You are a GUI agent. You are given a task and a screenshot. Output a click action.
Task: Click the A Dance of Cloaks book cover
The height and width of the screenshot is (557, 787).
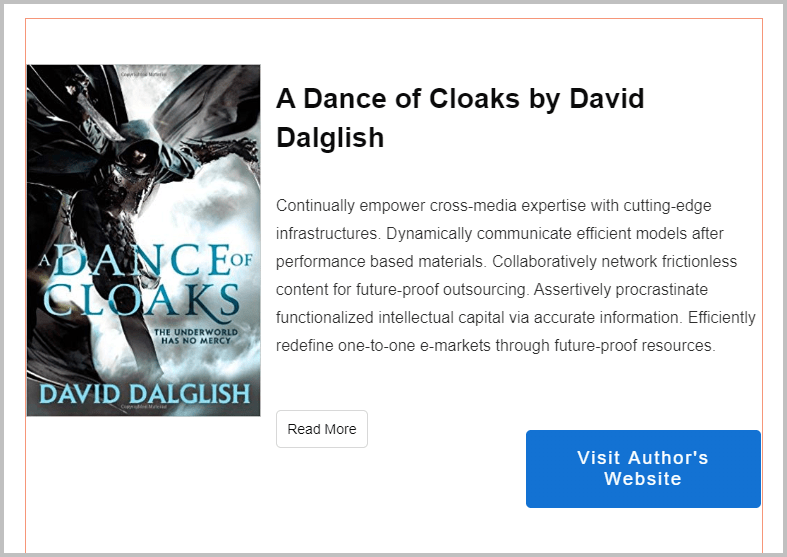click(x=143, y=240)
